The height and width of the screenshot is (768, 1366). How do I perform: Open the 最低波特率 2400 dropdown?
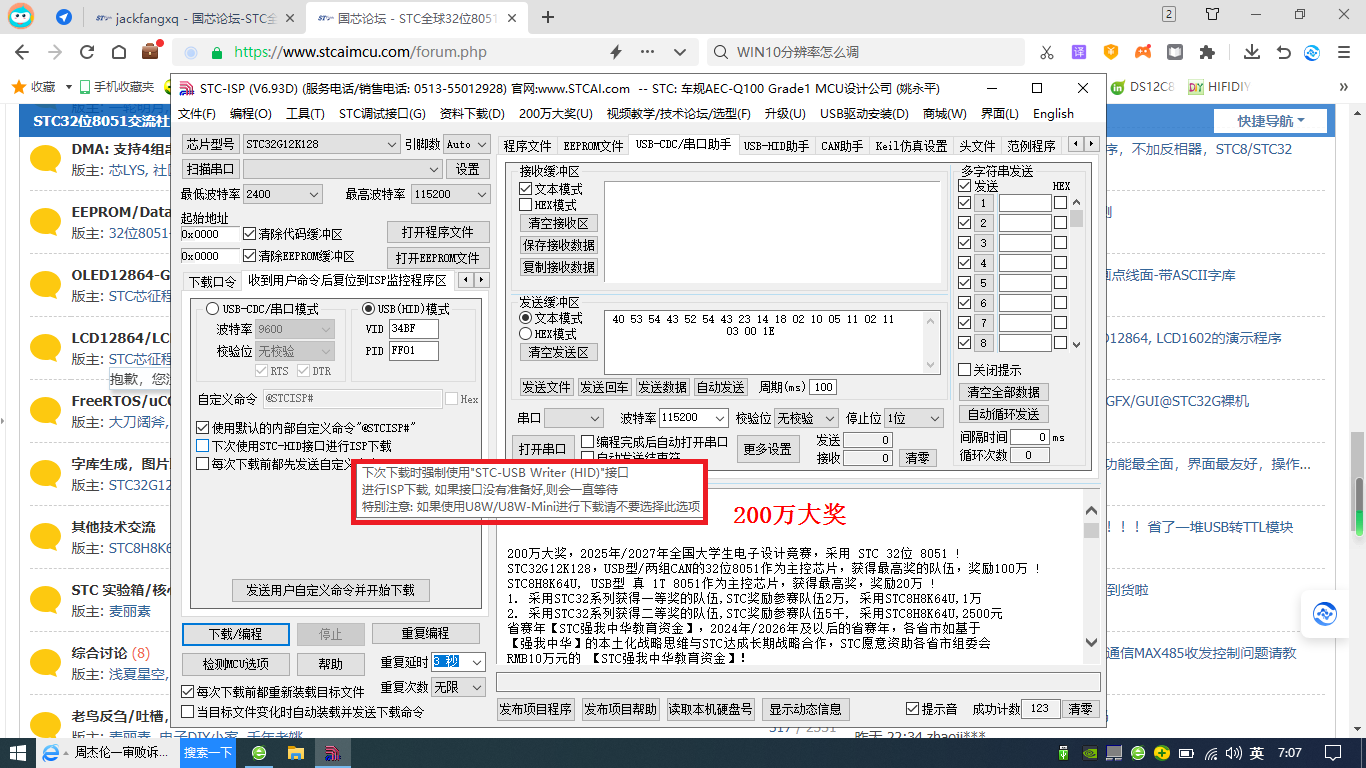click(x=282, y=194)
